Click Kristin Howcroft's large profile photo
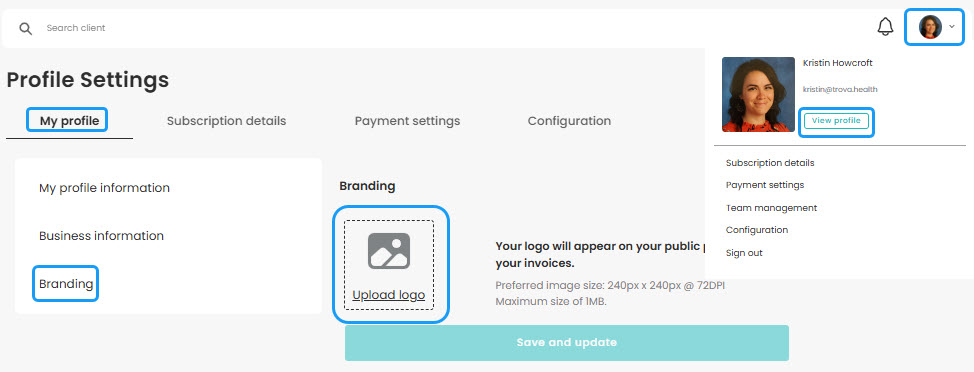 click(758, 94)
